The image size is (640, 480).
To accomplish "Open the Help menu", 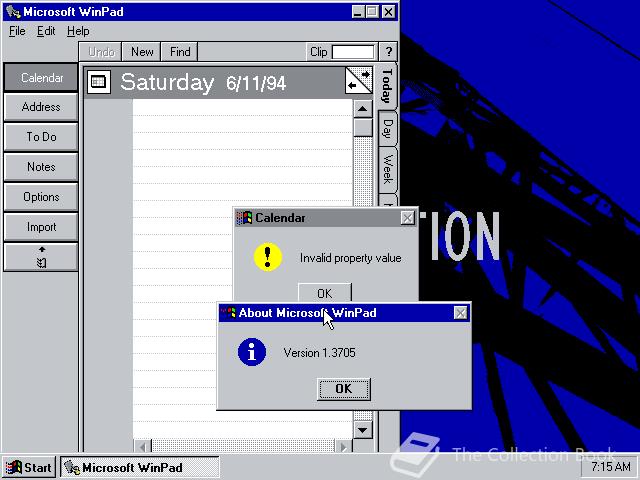I will pos(78,31).
